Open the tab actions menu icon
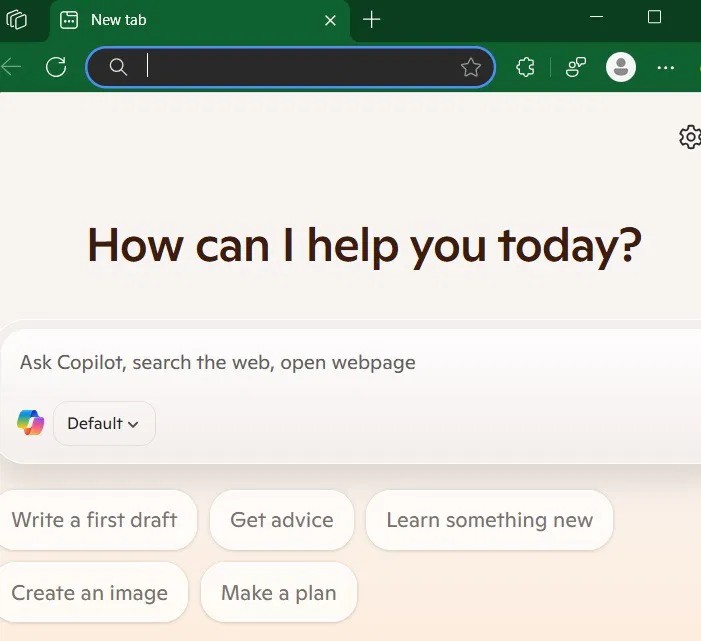 [16, 20]
